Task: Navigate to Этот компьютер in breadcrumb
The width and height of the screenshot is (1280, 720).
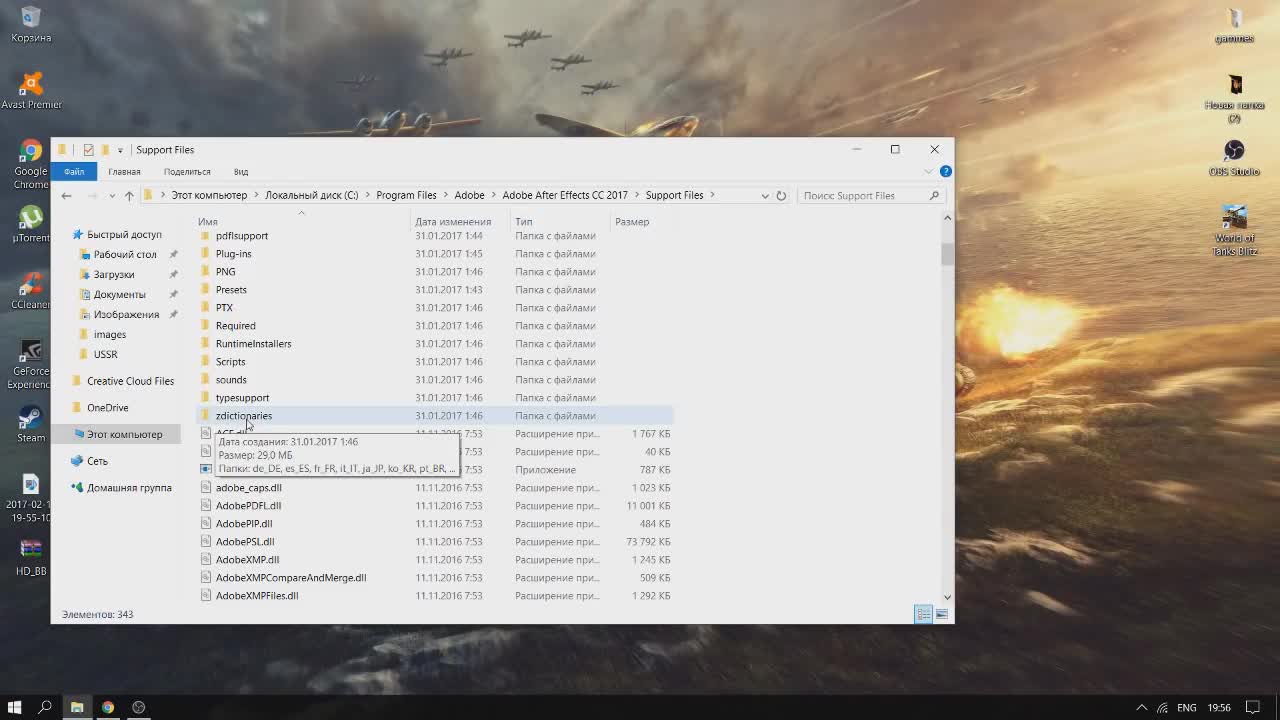Action: pos(209,195)
